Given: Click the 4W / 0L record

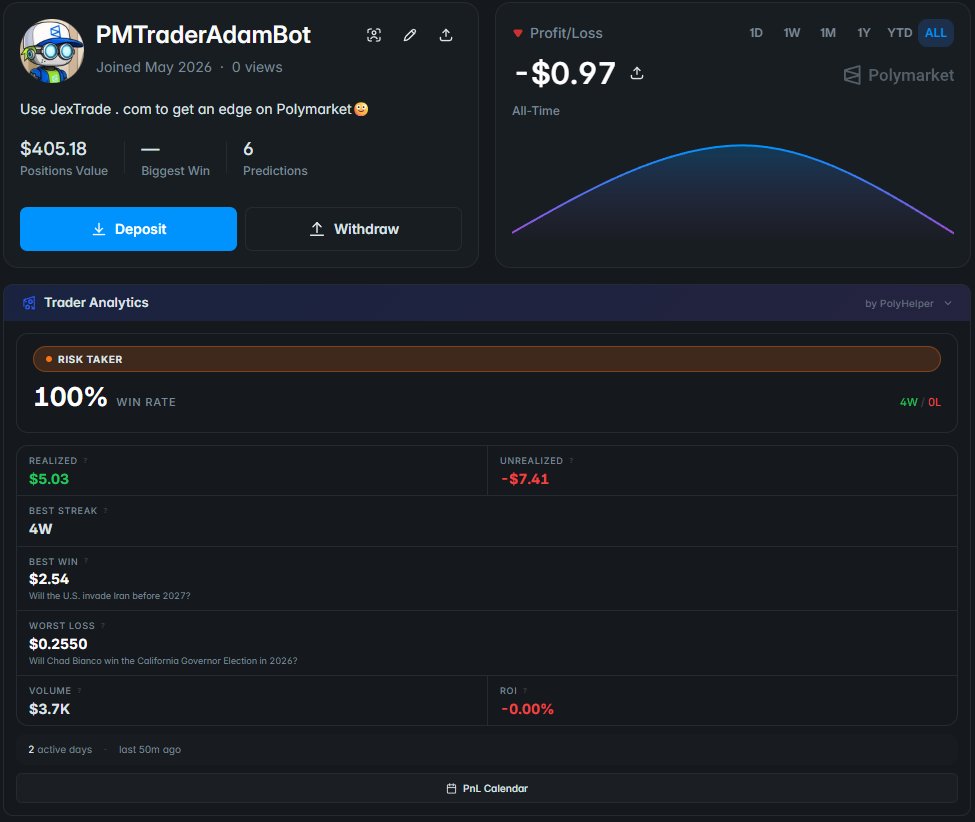Looking at the screenshot, I should point(920,402).
